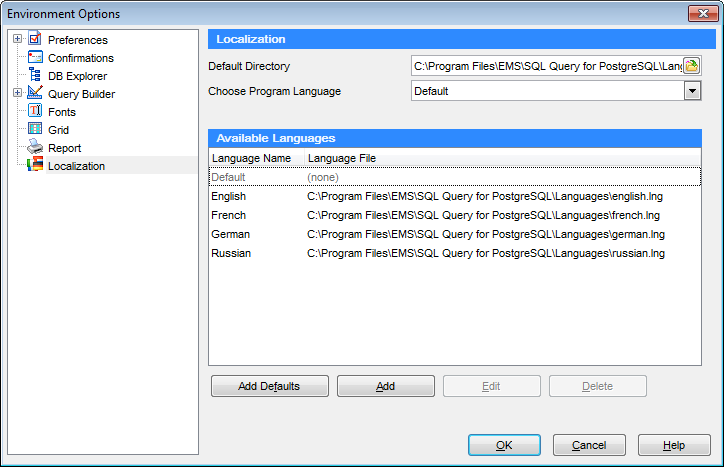Click the Localization flag icon

coord(35,166)
